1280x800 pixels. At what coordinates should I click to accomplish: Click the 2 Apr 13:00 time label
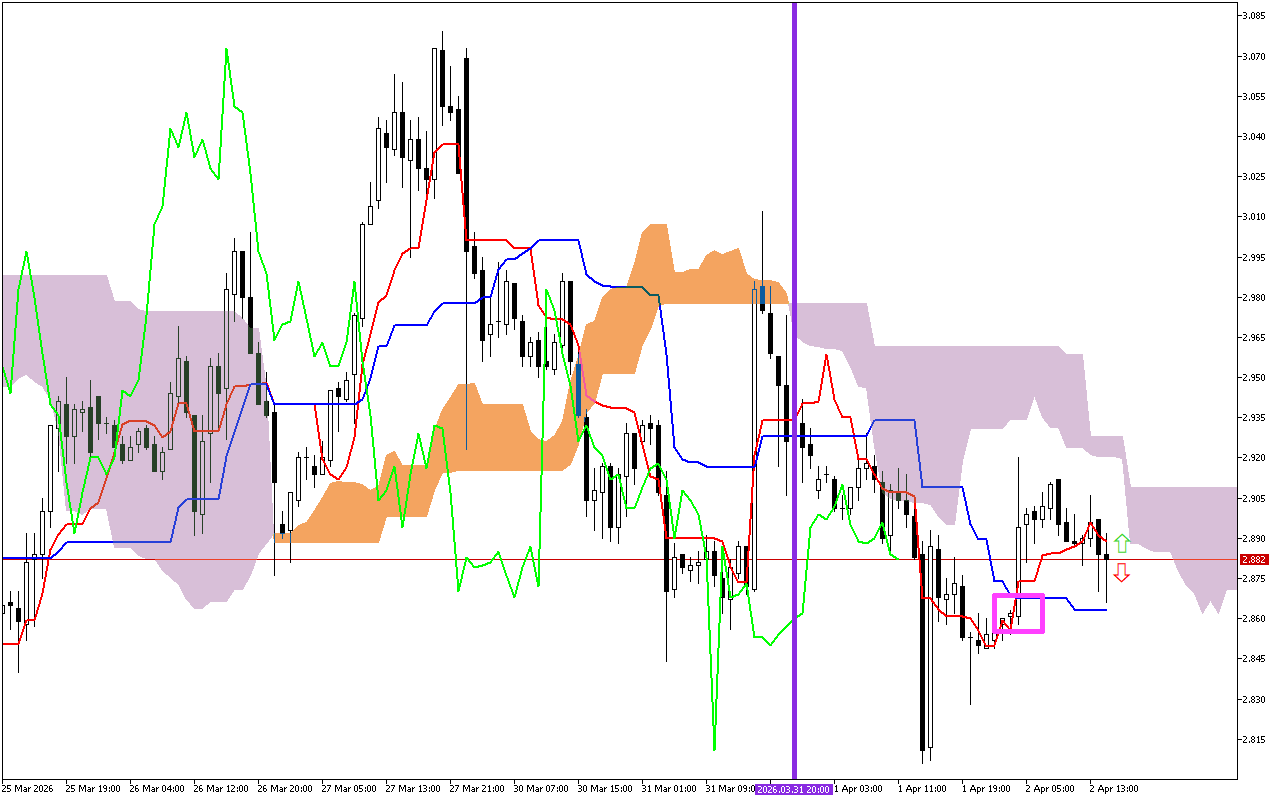click(x=1114, y=789)
